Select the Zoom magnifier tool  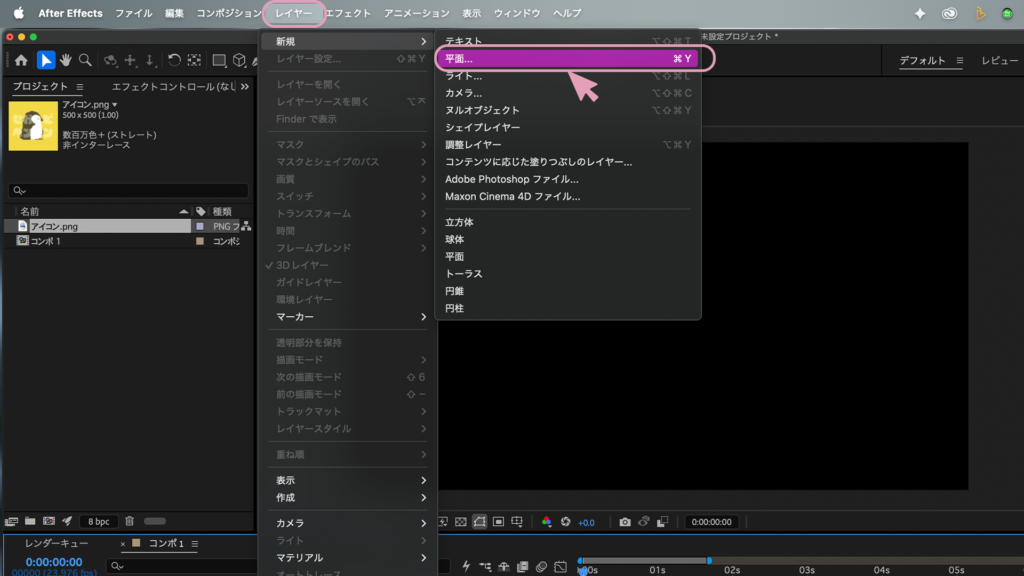coord(85,60)
